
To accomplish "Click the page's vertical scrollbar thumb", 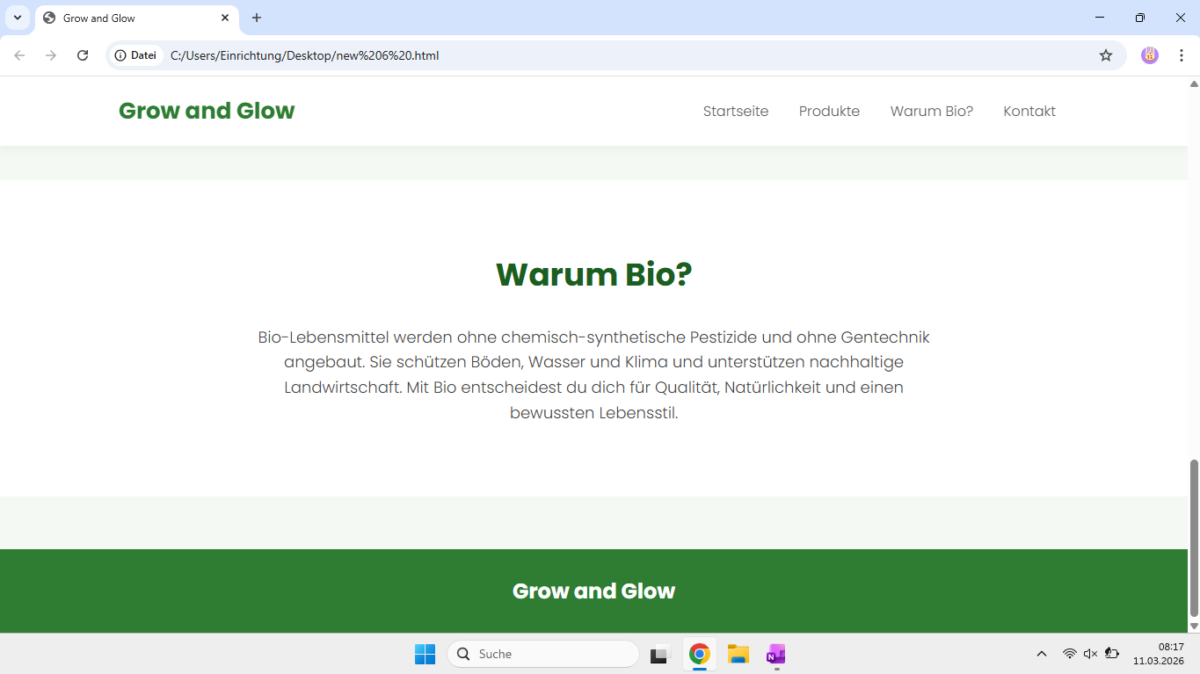I will (x=1193, y=538).
